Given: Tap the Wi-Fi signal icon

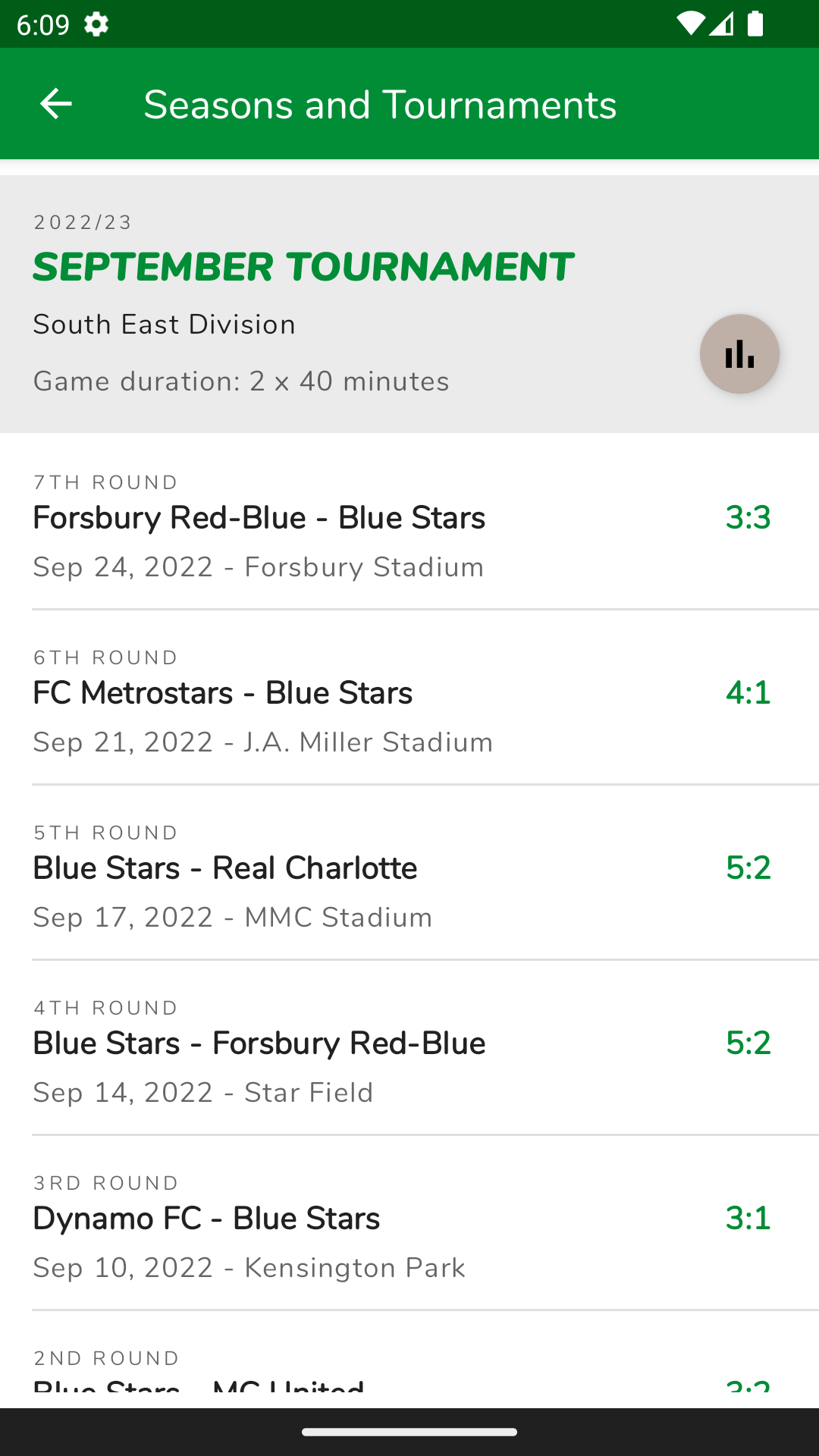Looking at the screenshot, I should point(690,24).
